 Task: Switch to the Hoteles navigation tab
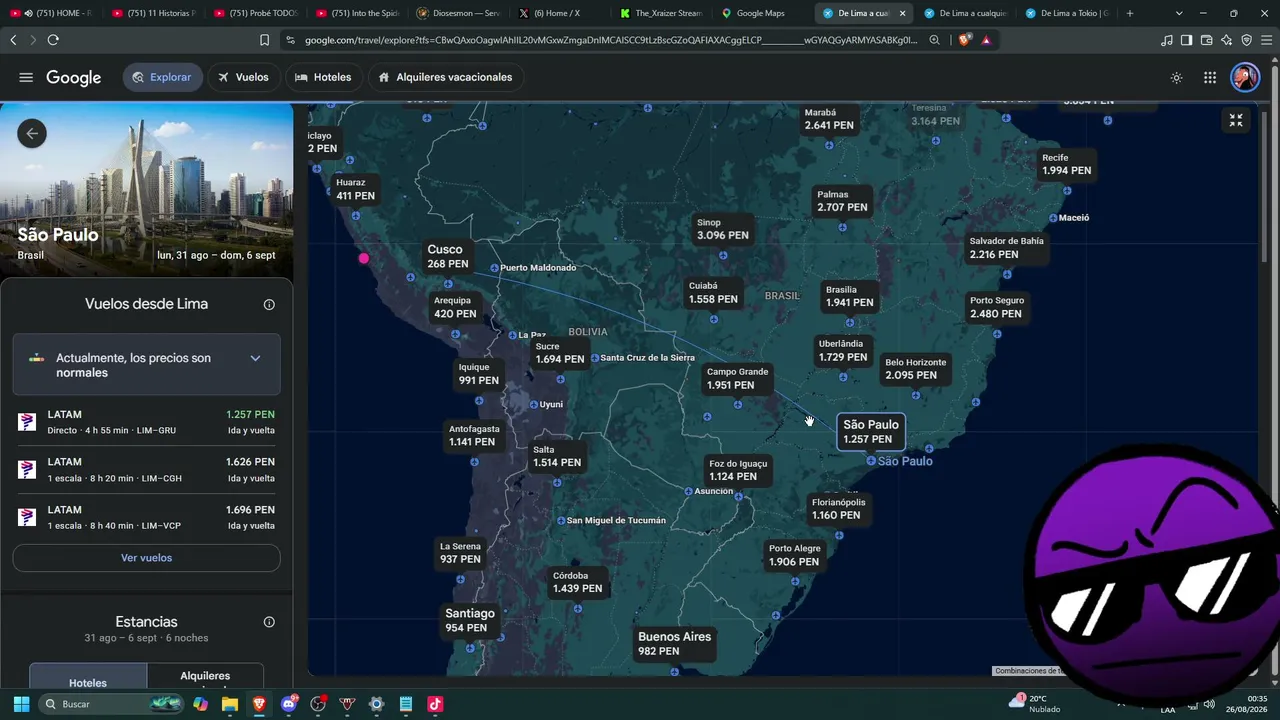[323, 77]
